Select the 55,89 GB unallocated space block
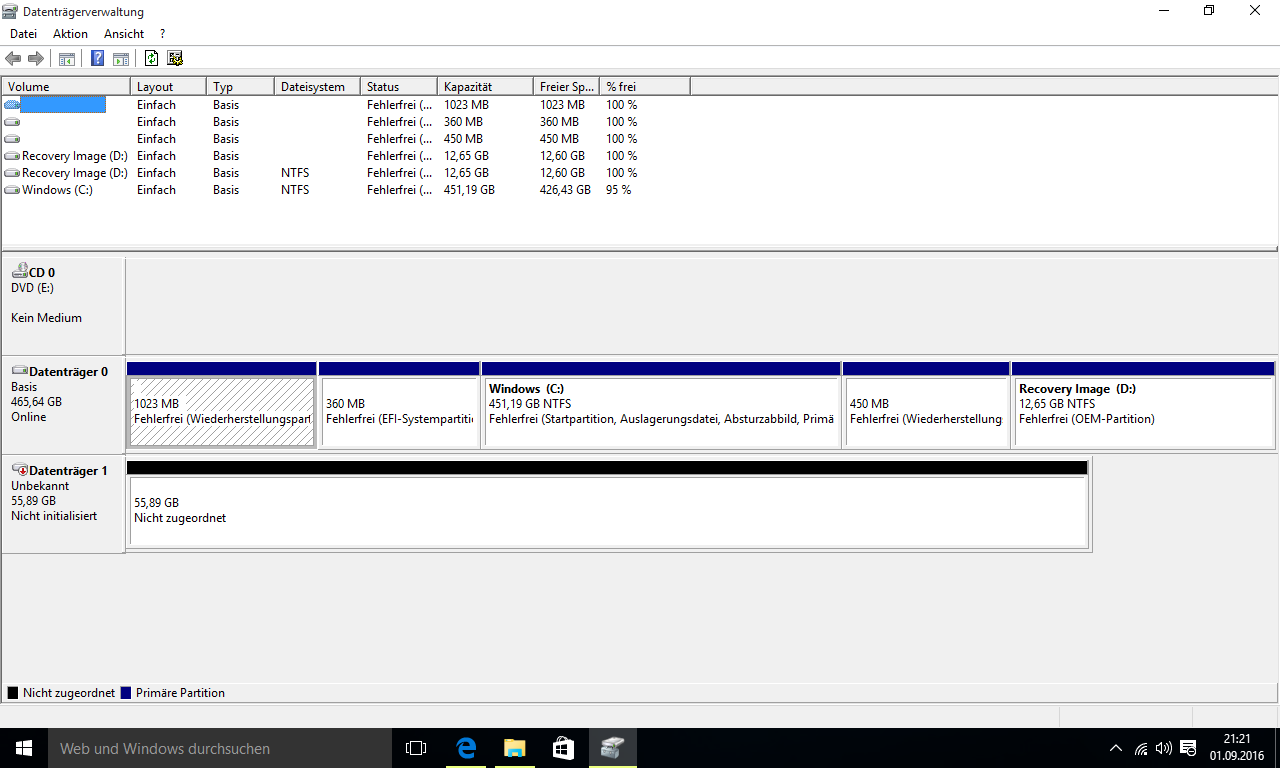This screenshot has height=768, width=1280. [x=608, y=511]
